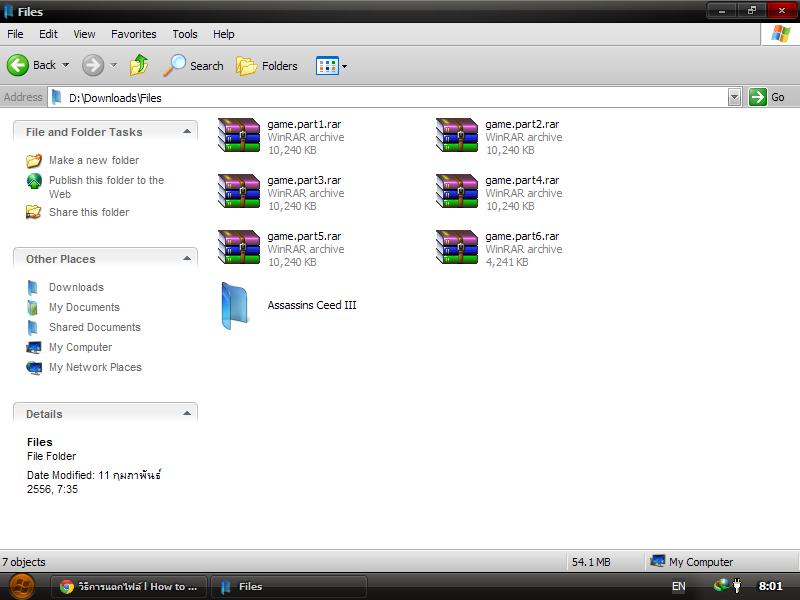Click the 7 objects status text
This screenshot has height=600, width=800.
click(x=23, y=562)
